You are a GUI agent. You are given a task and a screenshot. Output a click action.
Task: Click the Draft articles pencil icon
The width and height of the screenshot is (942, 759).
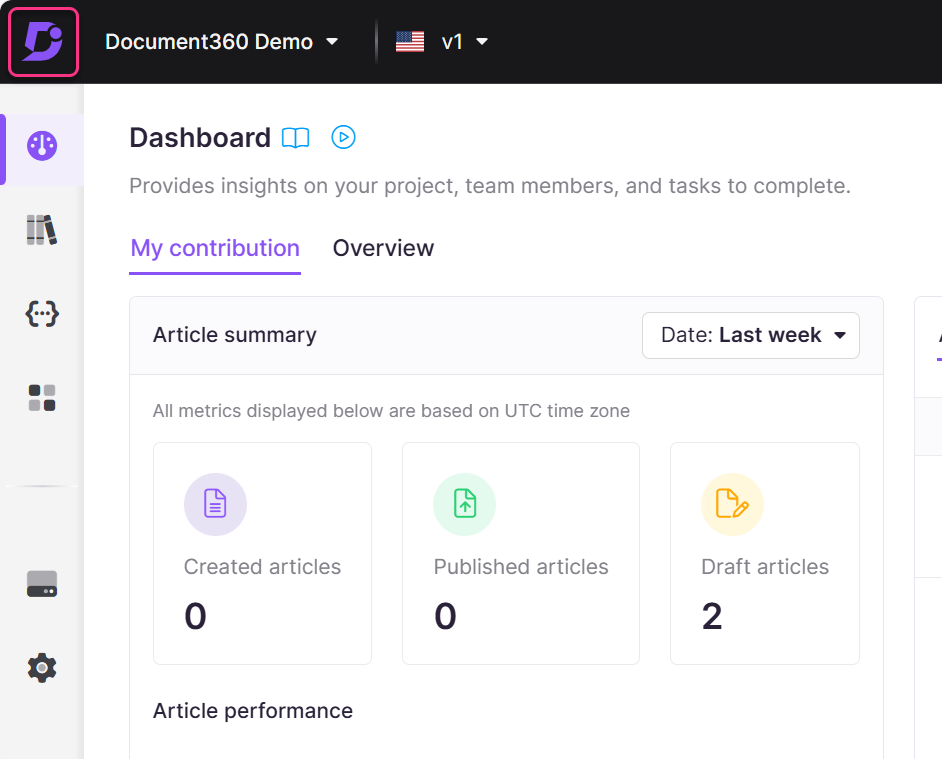(x=732, y=504)
